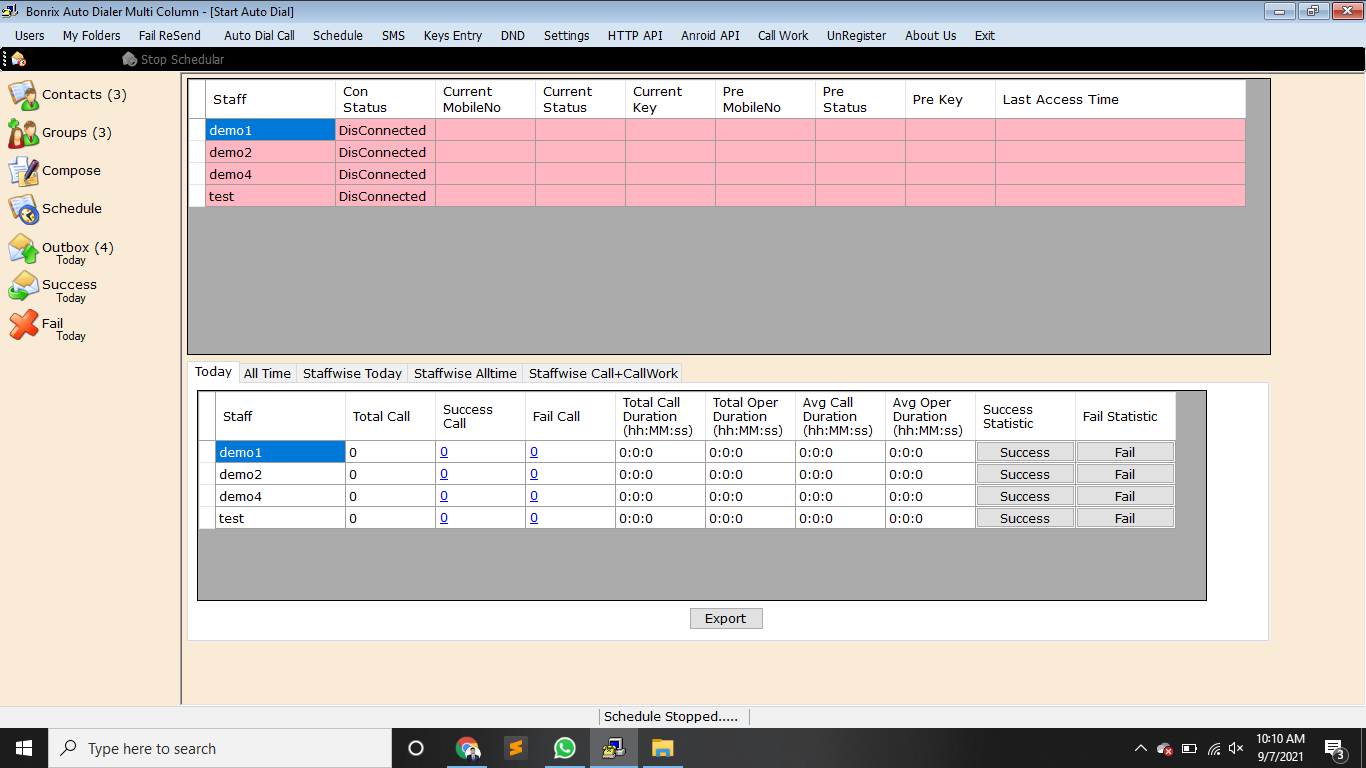Click the Stop Schedular toolbar item
Screen dimensions: 1366x768
coord(173,59)
